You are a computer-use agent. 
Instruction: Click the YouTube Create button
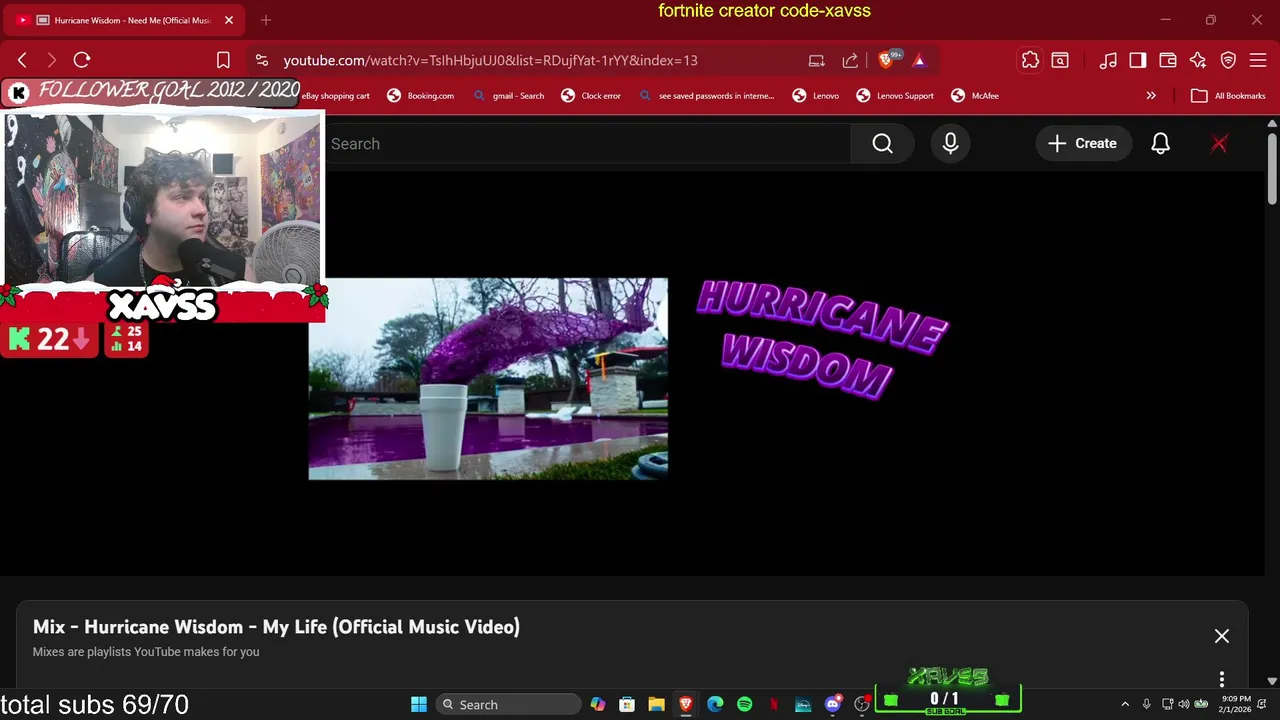point(1082,144)
